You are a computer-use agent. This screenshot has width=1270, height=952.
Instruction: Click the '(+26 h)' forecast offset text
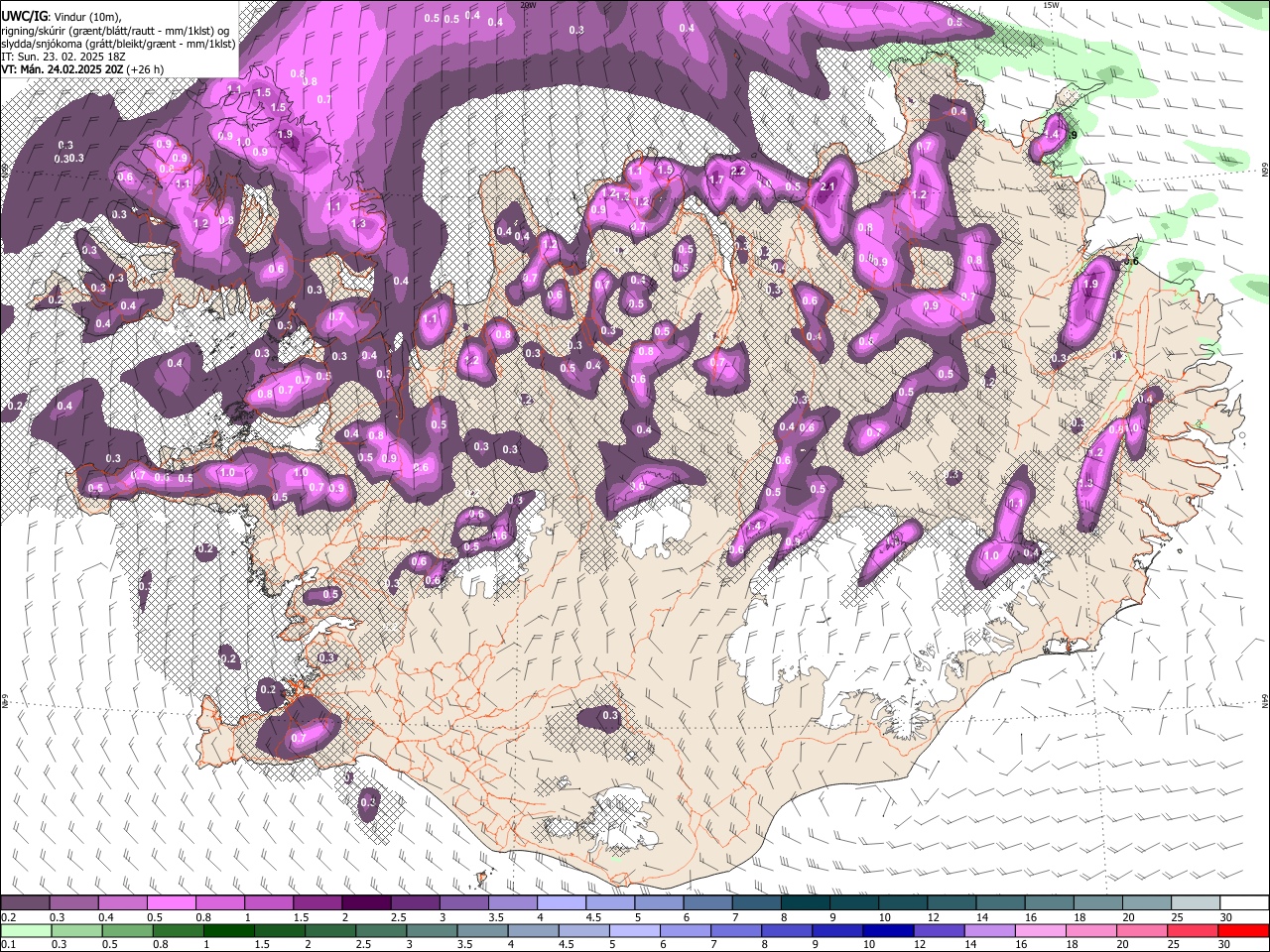(145, 69)
